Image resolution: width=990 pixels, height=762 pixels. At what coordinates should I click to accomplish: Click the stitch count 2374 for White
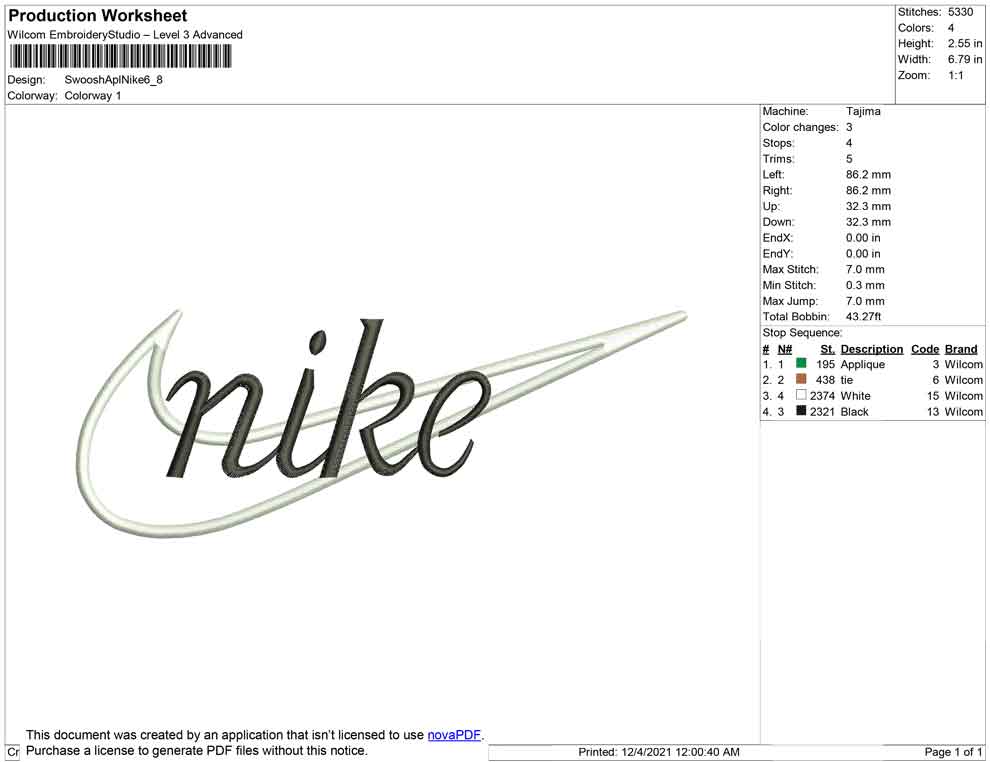822,396
